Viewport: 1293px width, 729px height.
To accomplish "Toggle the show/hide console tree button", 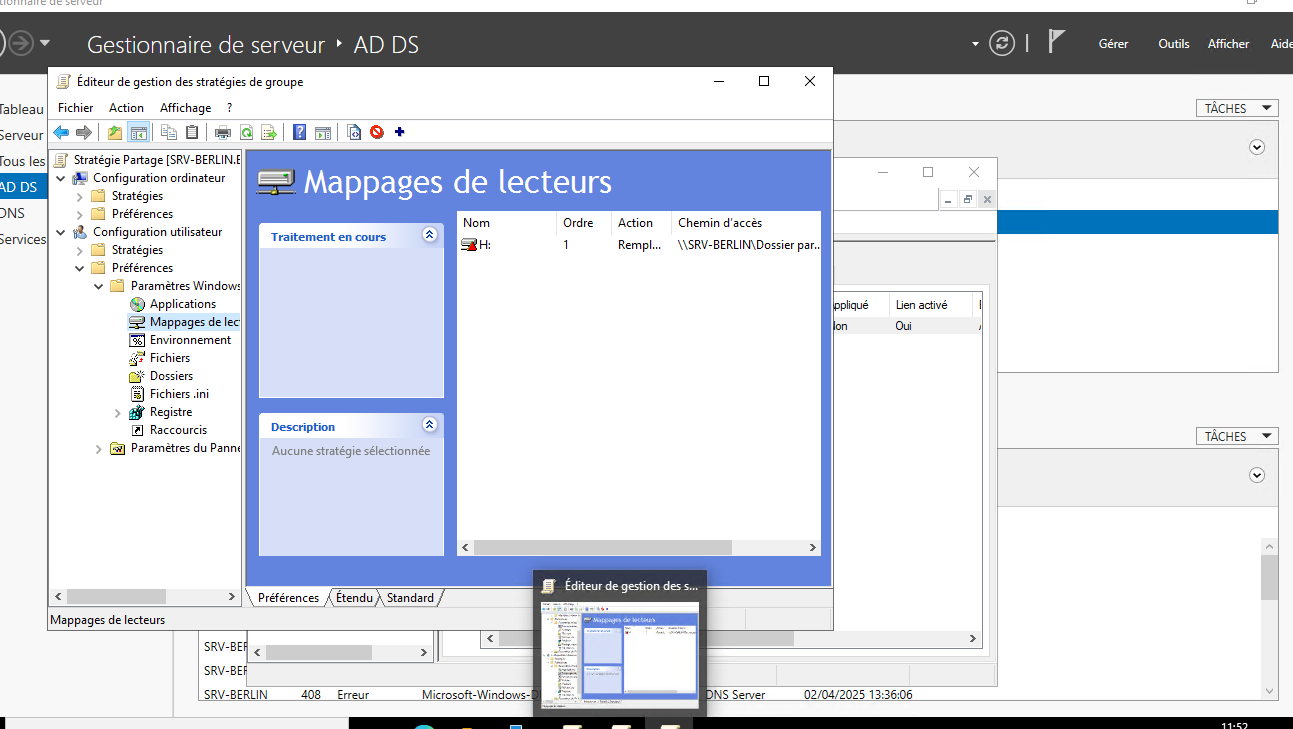I will (139, 132).
